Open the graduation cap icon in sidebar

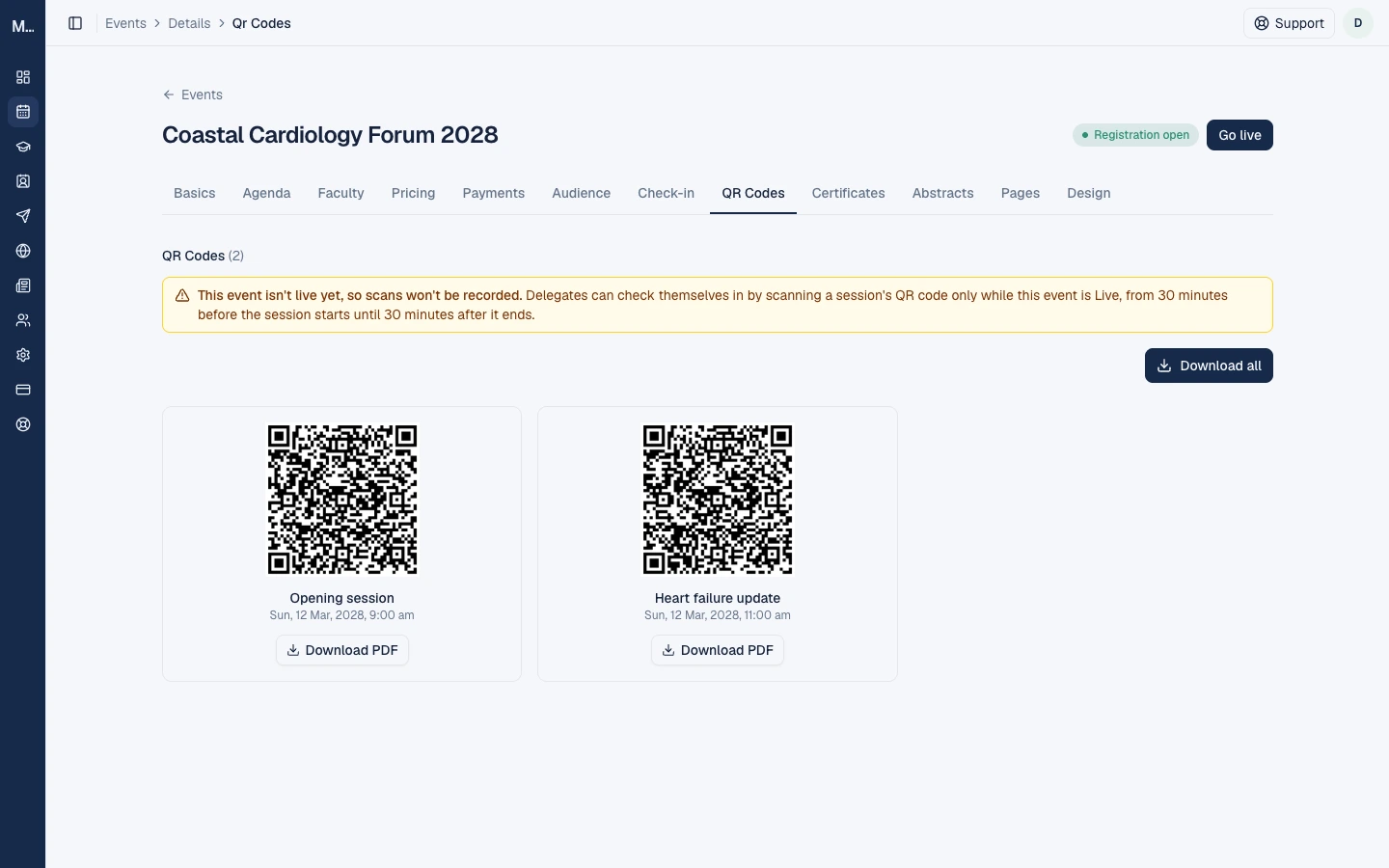tap(23, 147)
